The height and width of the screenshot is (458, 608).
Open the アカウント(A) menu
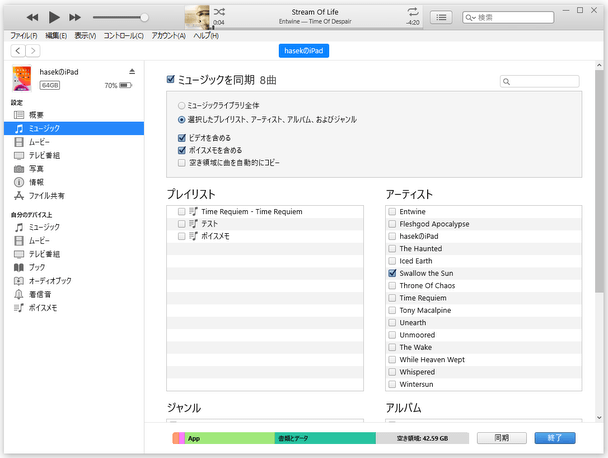coord(168,36)
